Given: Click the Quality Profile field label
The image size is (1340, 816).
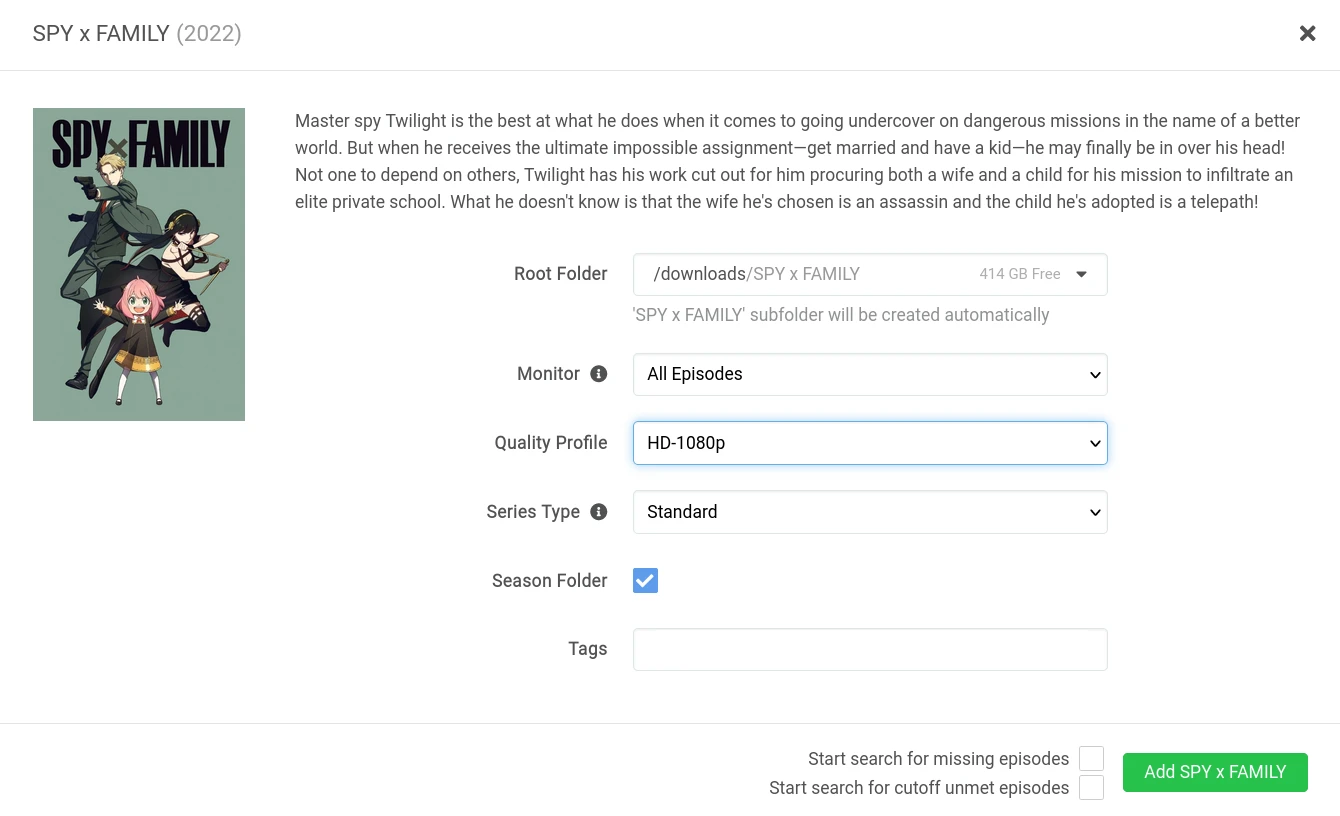Looking at the screenshot, I should 550,443.
